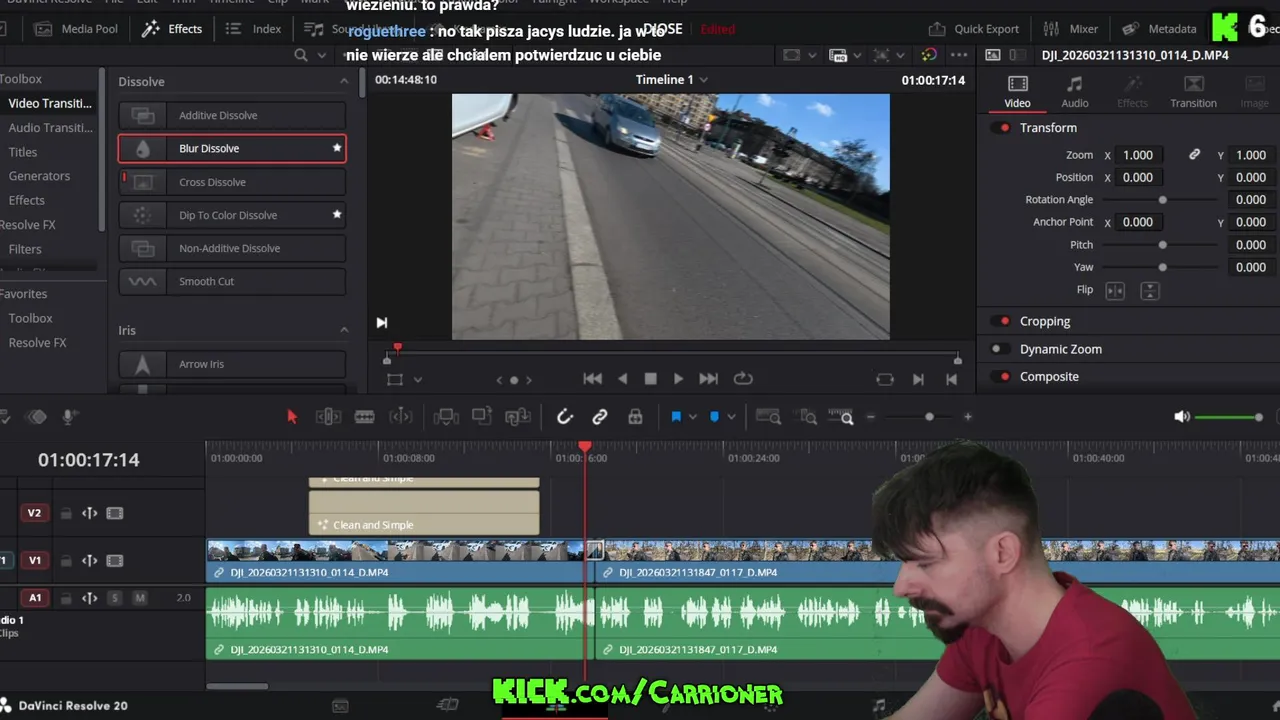1280x720 pixels.
Task: Switch to the Transition inspector tab
Action: 1193,91
